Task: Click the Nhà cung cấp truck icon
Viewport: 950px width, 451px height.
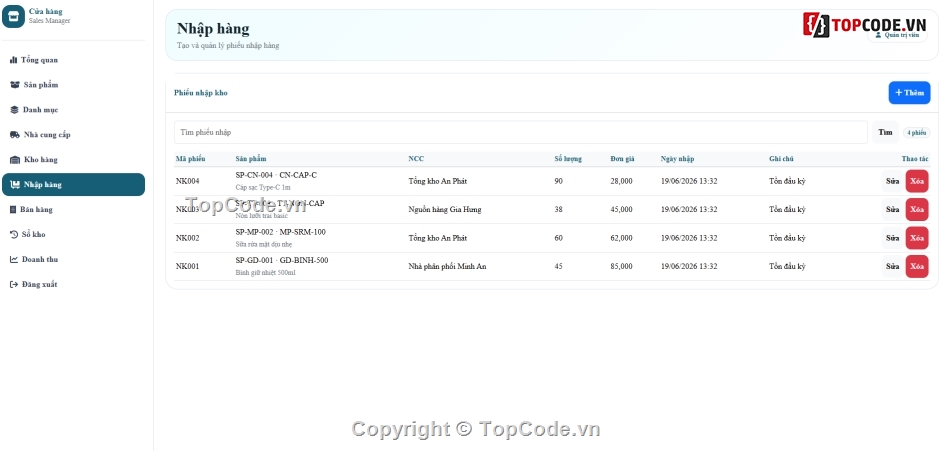Action: click(15, 135)
